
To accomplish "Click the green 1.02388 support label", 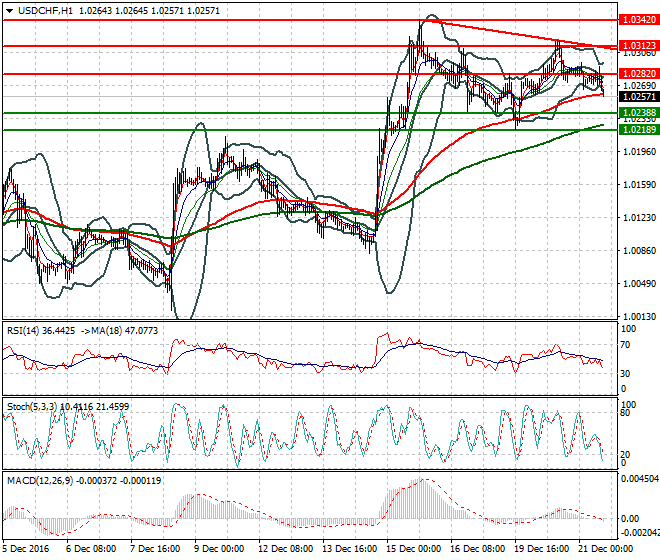I will click(x=639, y=112).
